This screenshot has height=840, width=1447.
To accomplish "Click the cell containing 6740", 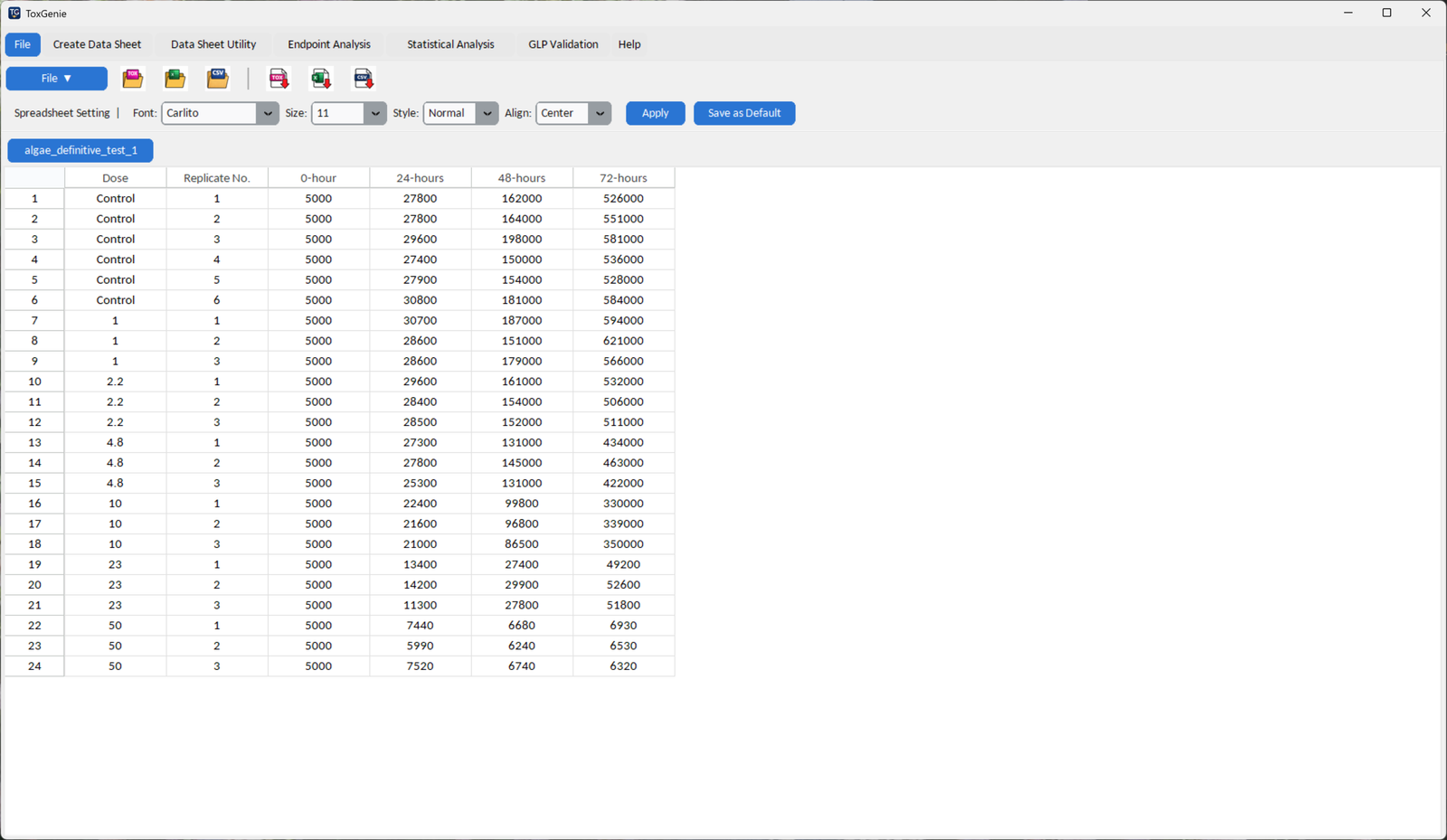I will point(522,666).
